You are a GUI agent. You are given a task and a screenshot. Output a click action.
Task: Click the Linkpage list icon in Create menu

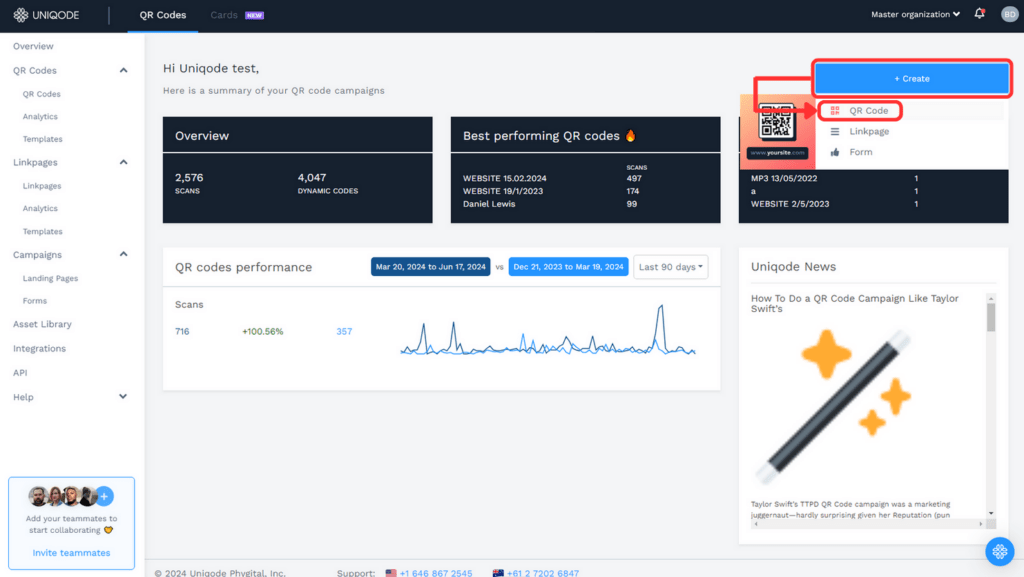(x=835, y=132)
